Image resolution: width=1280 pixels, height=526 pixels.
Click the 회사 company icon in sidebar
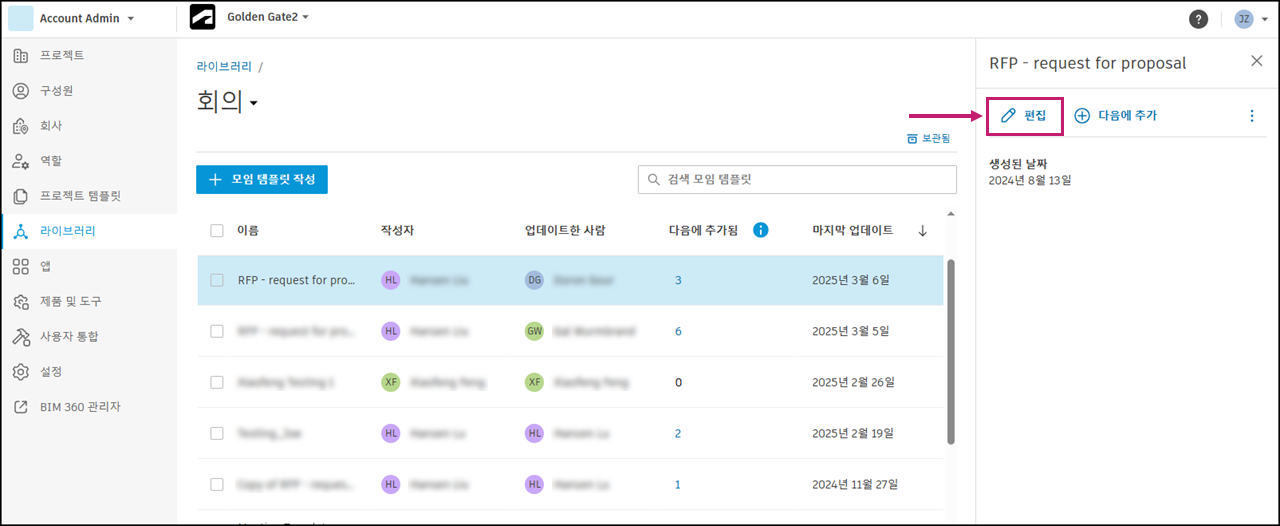coord(20,126)
